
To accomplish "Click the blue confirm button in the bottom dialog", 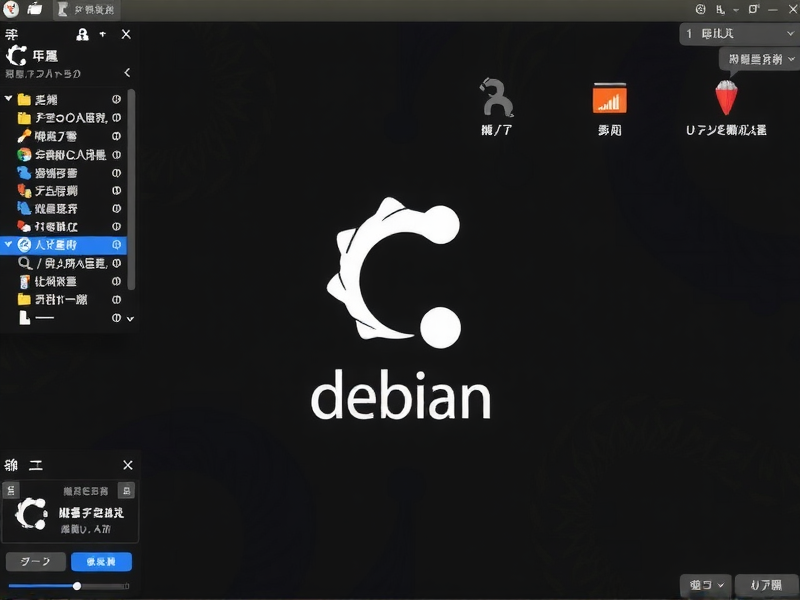I will [x=100, y=561].
